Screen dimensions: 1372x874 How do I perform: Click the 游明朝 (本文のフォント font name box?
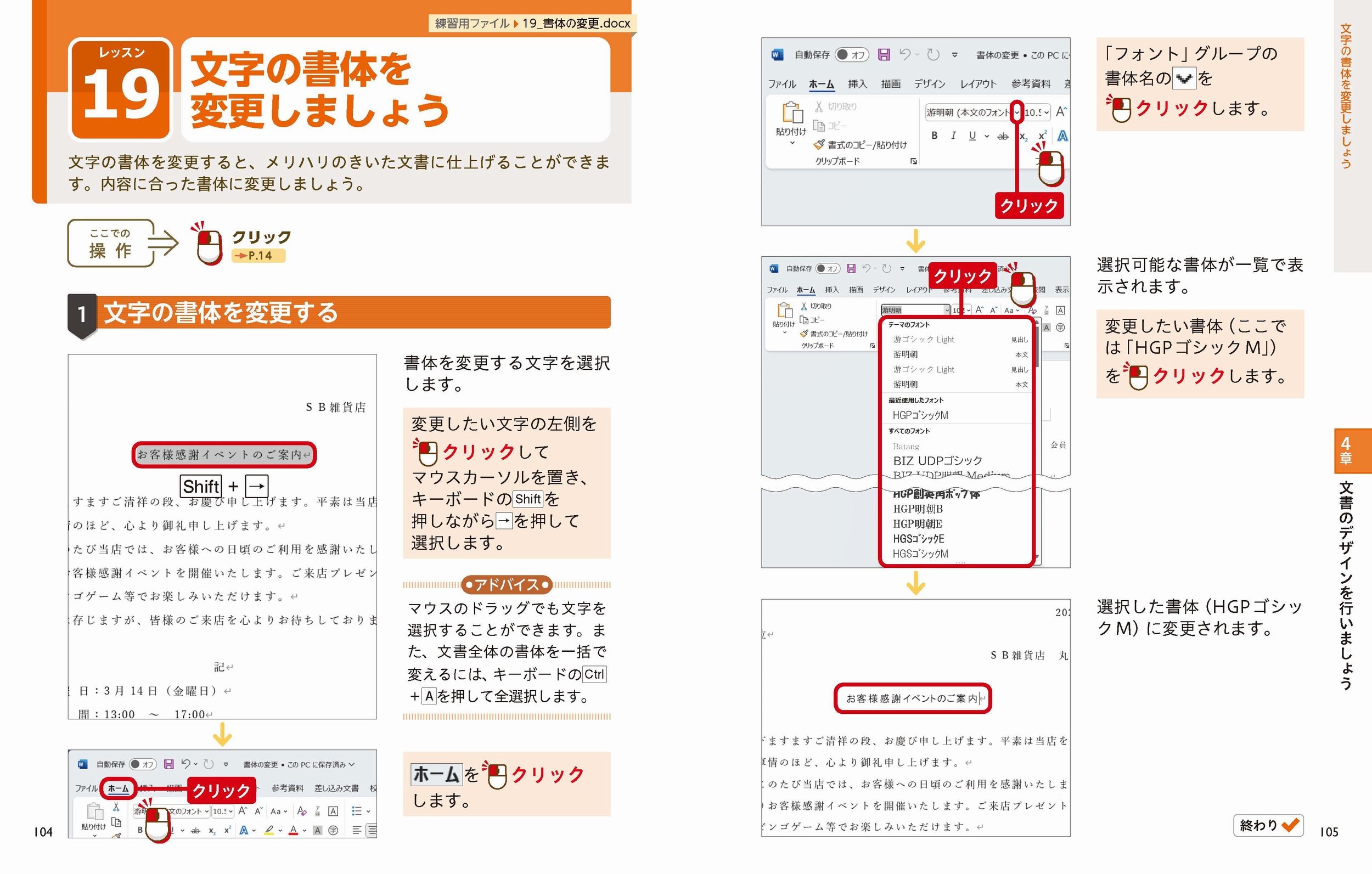(x=968, y=112)
